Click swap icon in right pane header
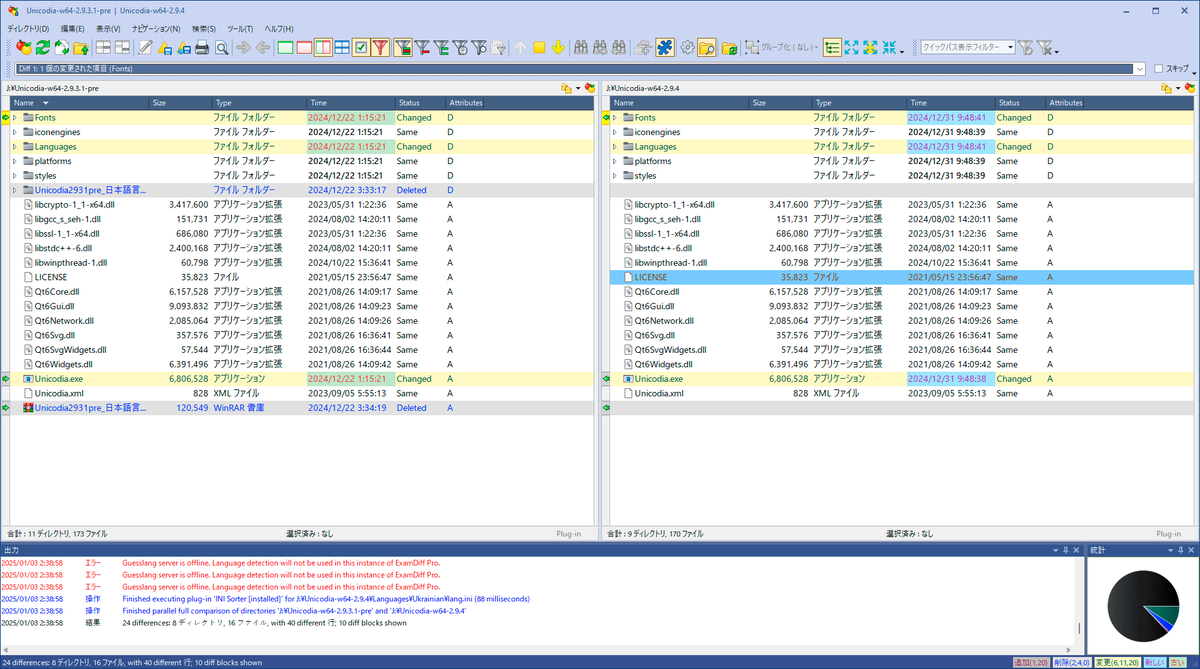The height and width of the screenshot is (669, 1200). [x=1189, y=89]
